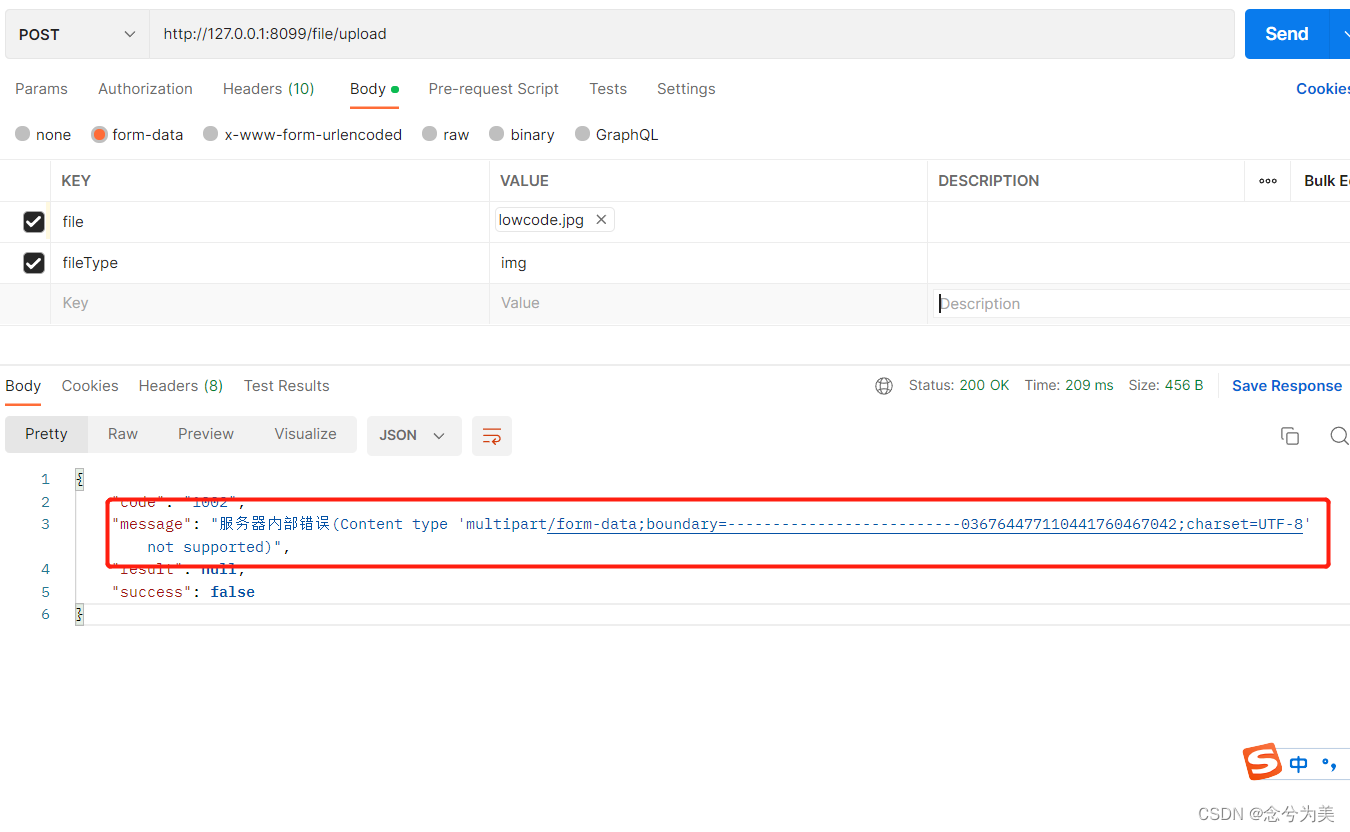Switch Chinese/English via the 中 tray icon
This screenshot has height=832, width=1350.
1297,763
